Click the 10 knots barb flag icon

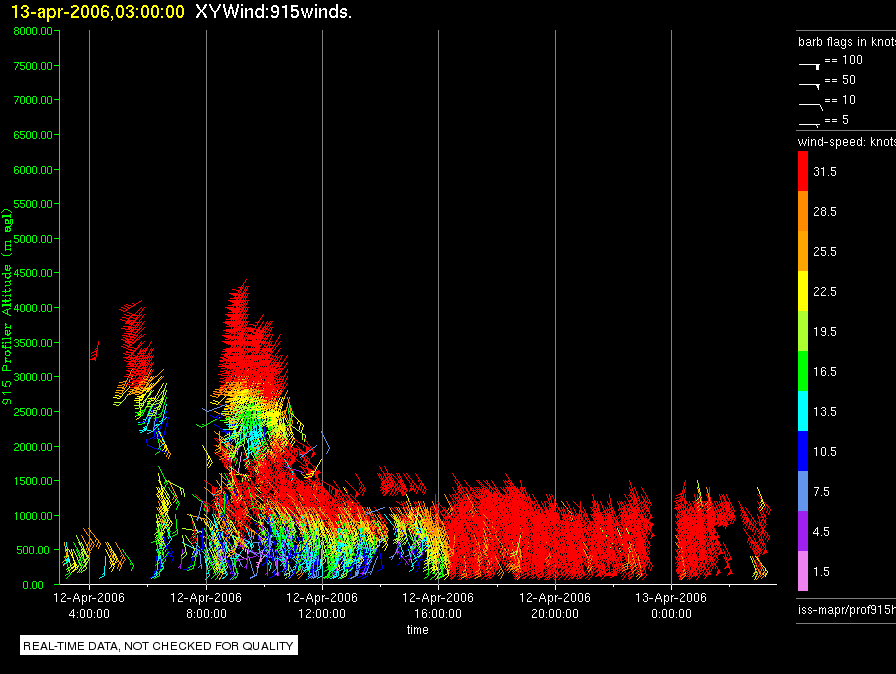point(811,106)
